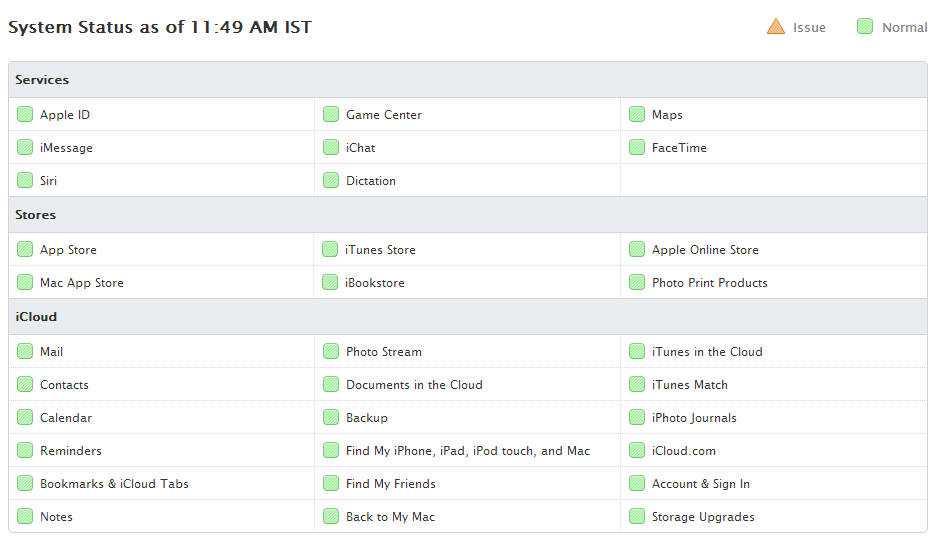
Task: Click the green indicator beside FaceTime
Action: coord(637,148)
